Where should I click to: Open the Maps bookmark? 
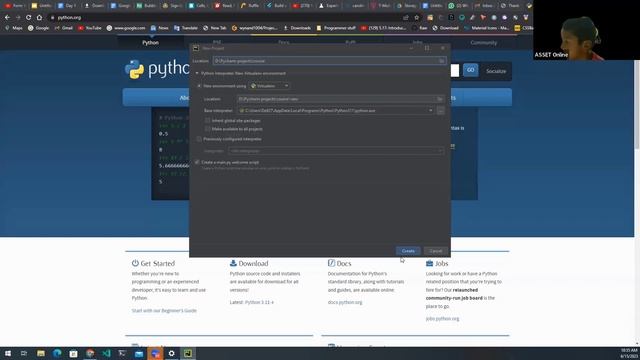(13, 28)
